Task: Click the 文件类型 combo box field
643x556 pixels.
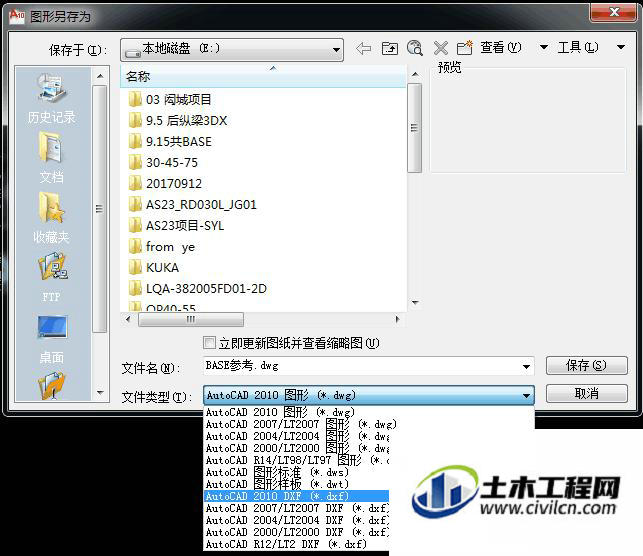Action: pyautogui.click(x=369, y=395)
